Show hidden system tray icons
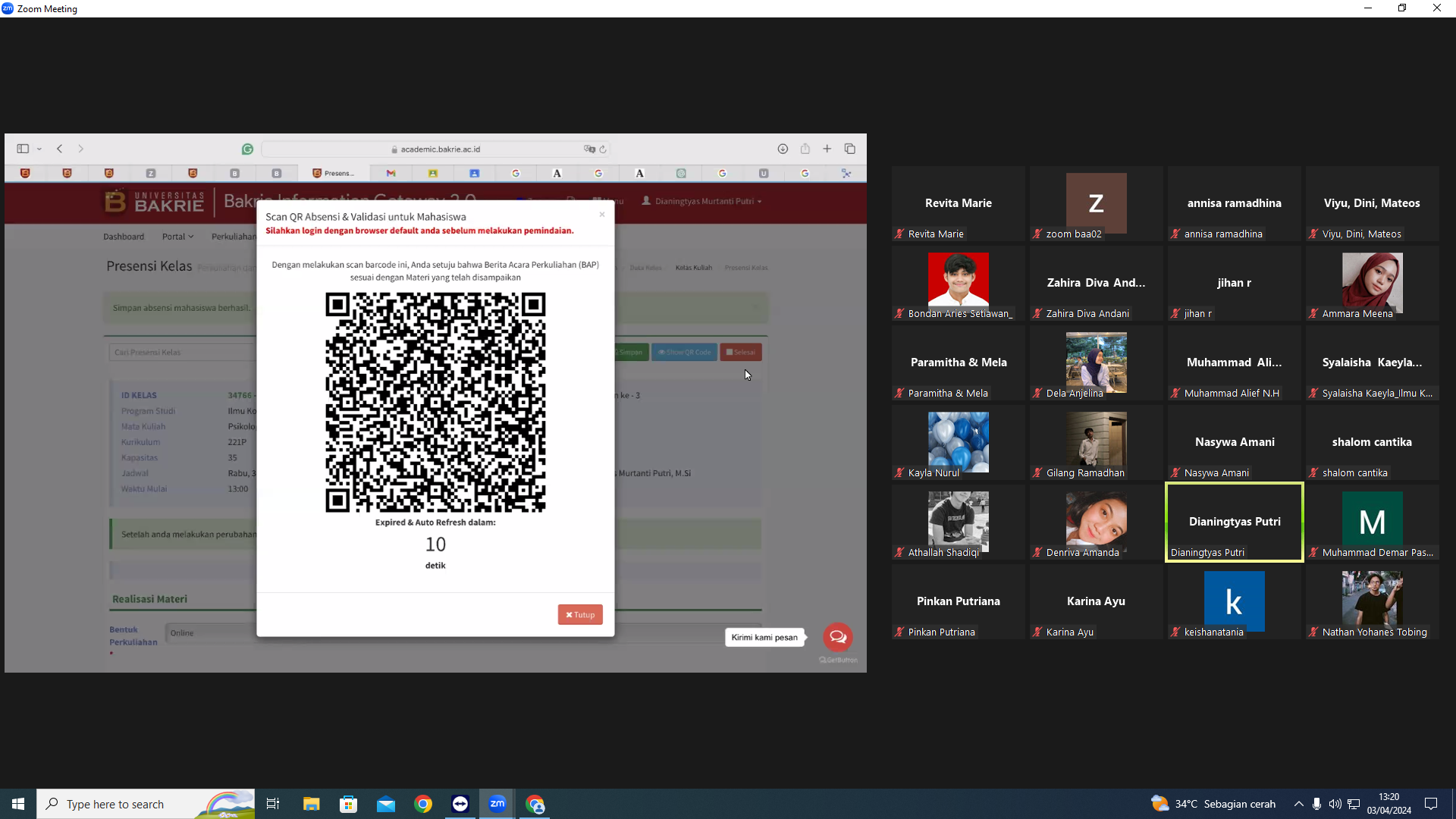Image resolution: width=1456 pixels, height=819 pixels. click(x=1298, y=804)
